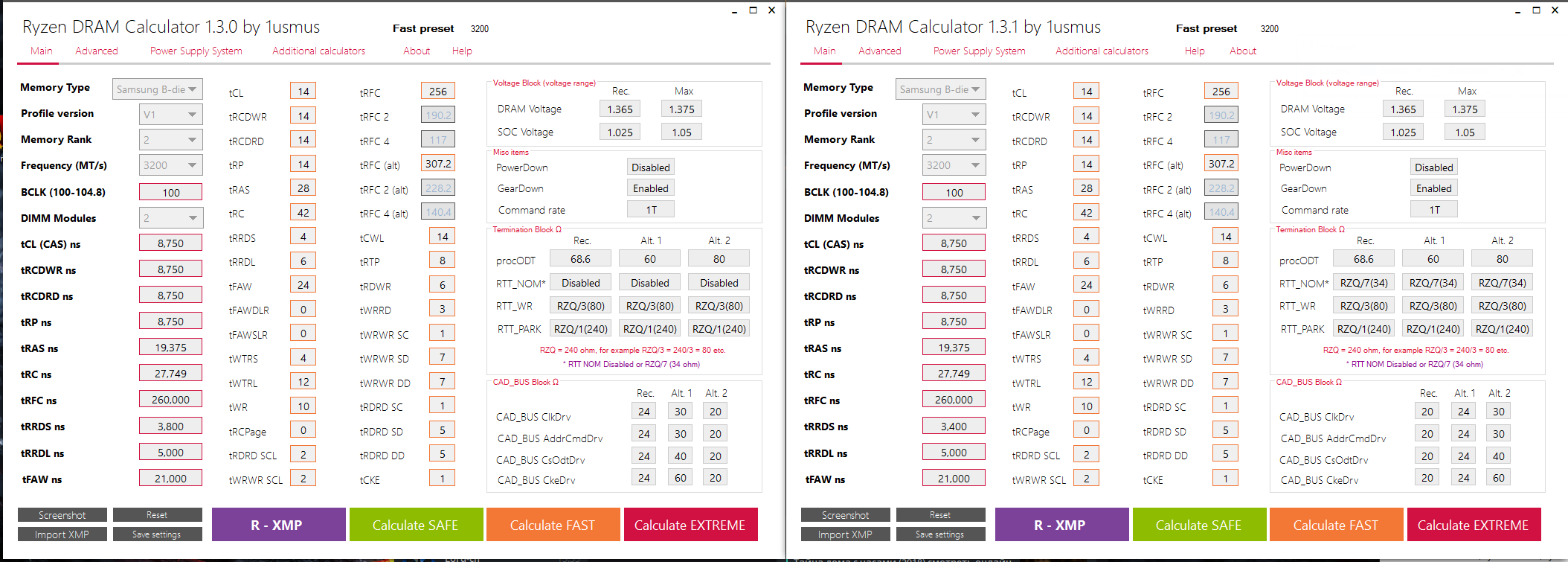Select RTT_PARK Alt. 2 value in 1.3.1 window
The width and height of the screenshot is (1568, 562).
1503,329
